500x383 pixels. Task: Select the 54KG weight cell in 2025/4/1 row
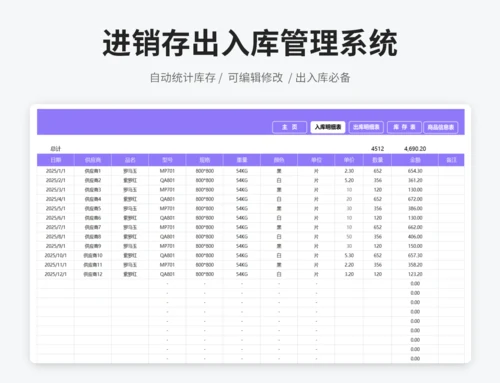click(242, 199)
